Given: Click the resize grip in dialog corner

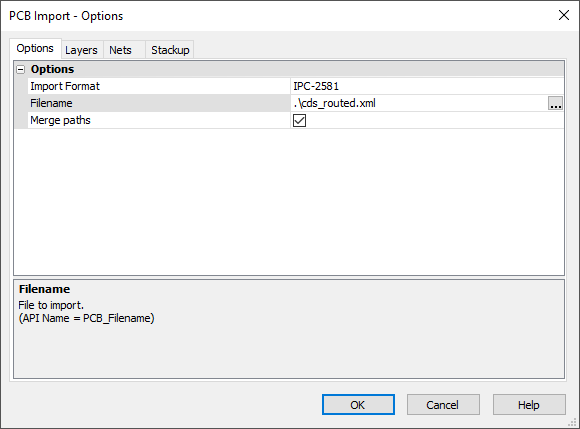Looking at the screenshot, I should point(573,422).
